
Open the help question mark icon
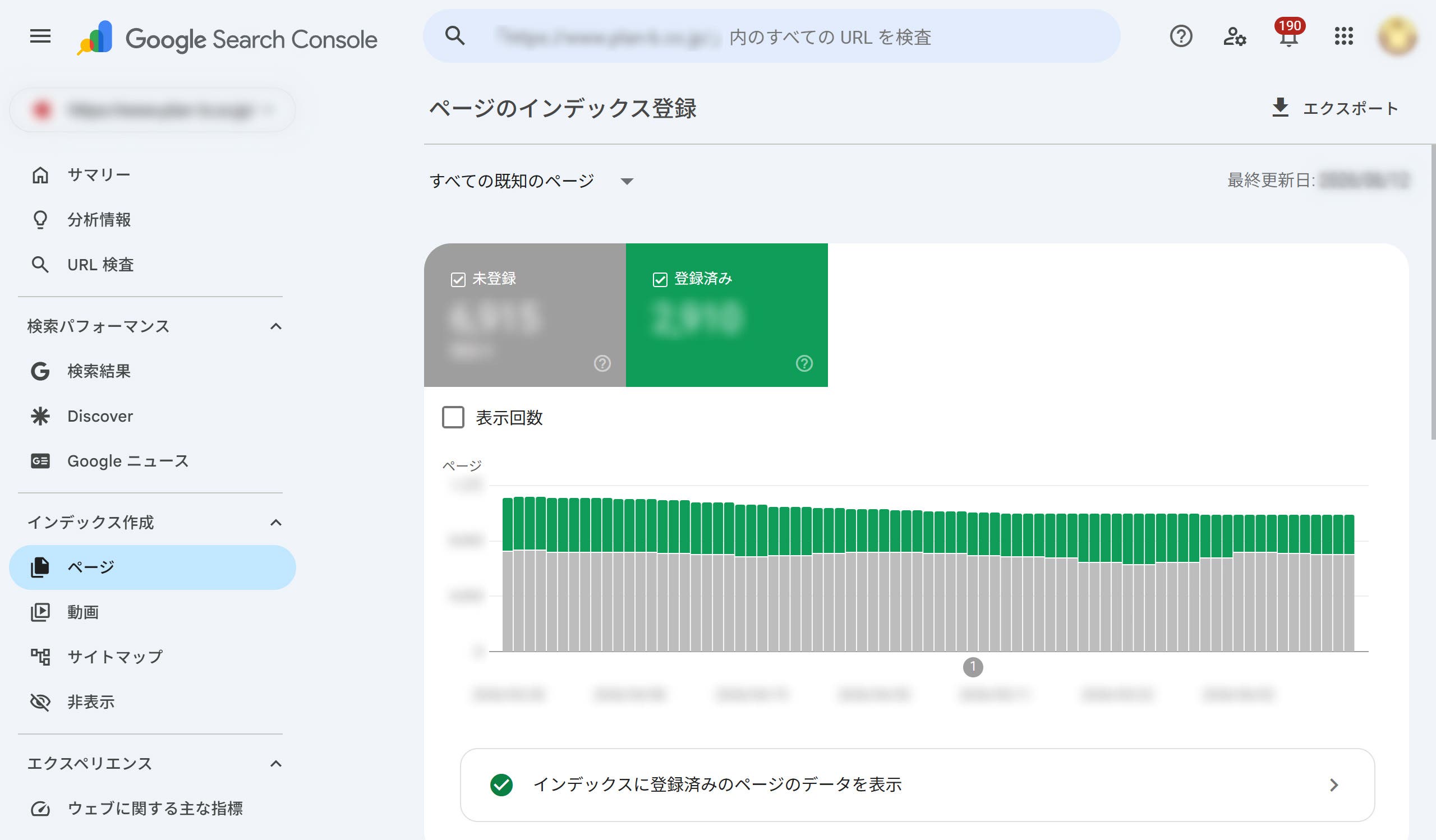(x=1181, y=36)
